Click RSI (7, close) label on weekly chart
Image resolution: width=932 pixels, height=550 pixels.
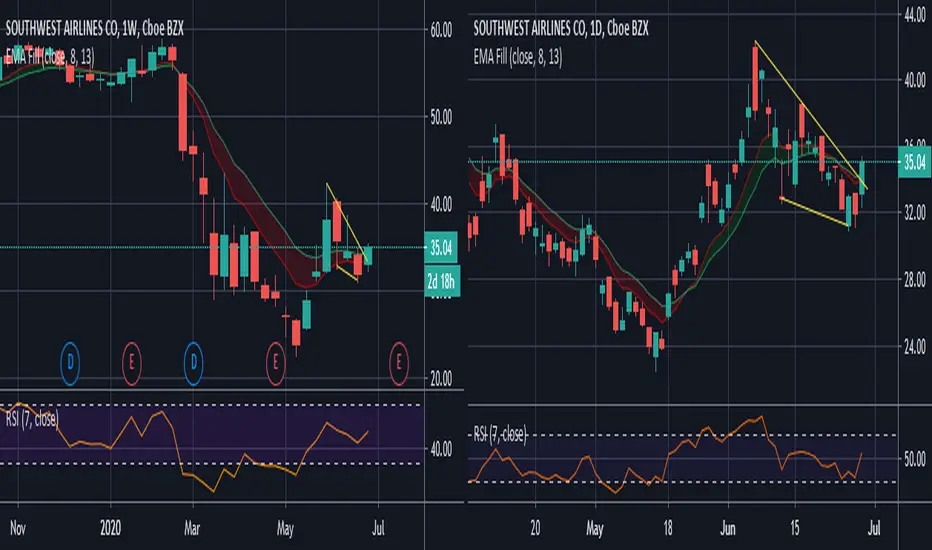pos(32,419)
